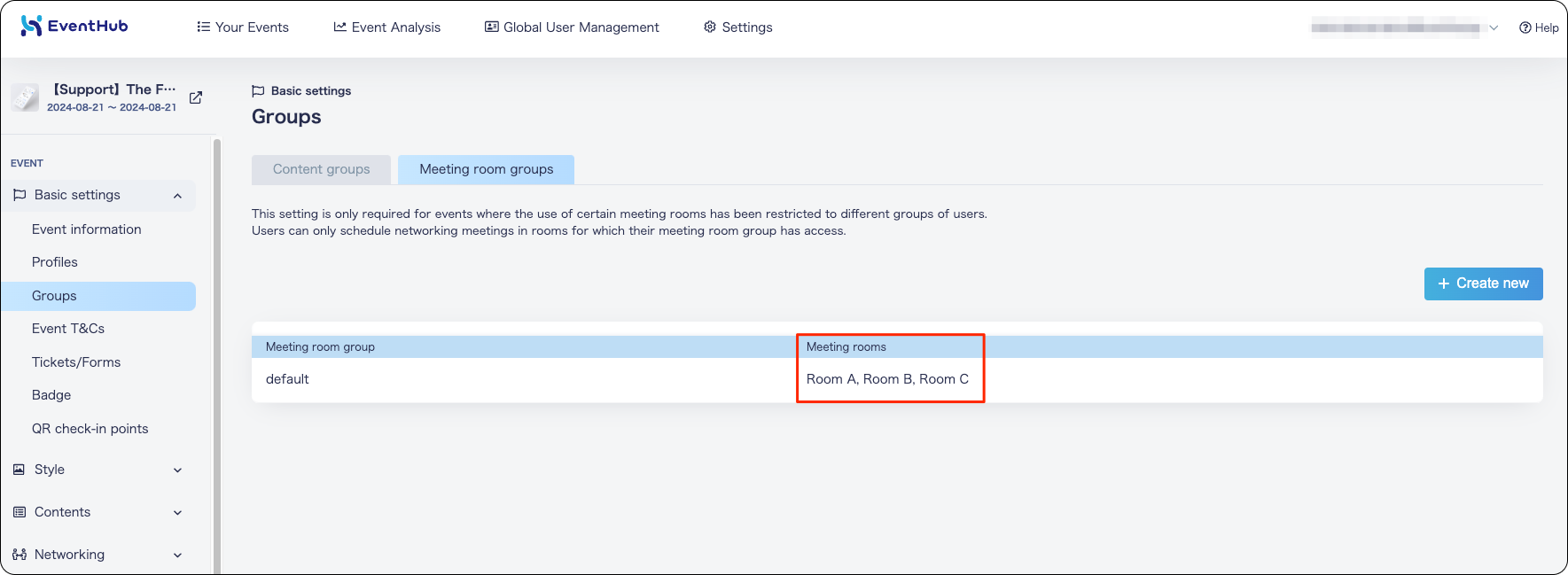The image size is (1568, 575).
Task: Open Event information in sidebar
Action: point(87,229)
